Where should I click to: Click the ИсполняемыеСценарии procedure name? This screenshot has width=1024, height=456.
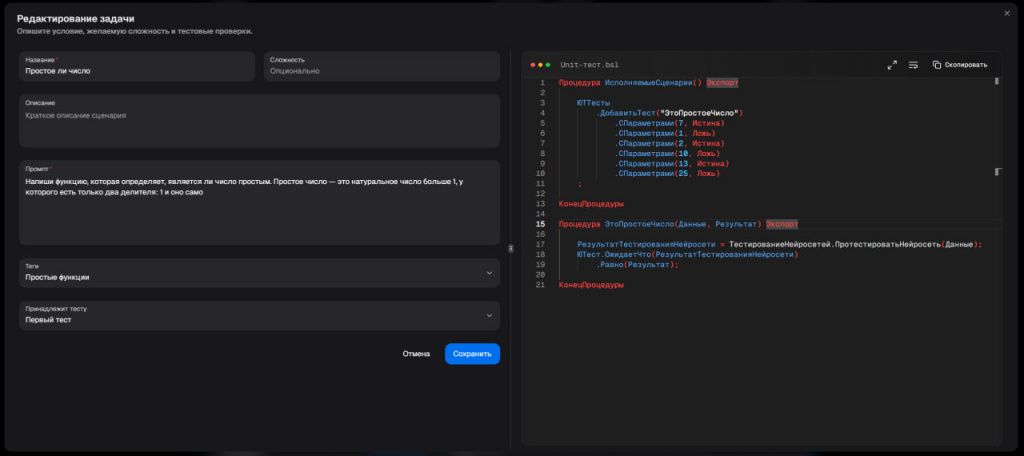tap(648, 83)
